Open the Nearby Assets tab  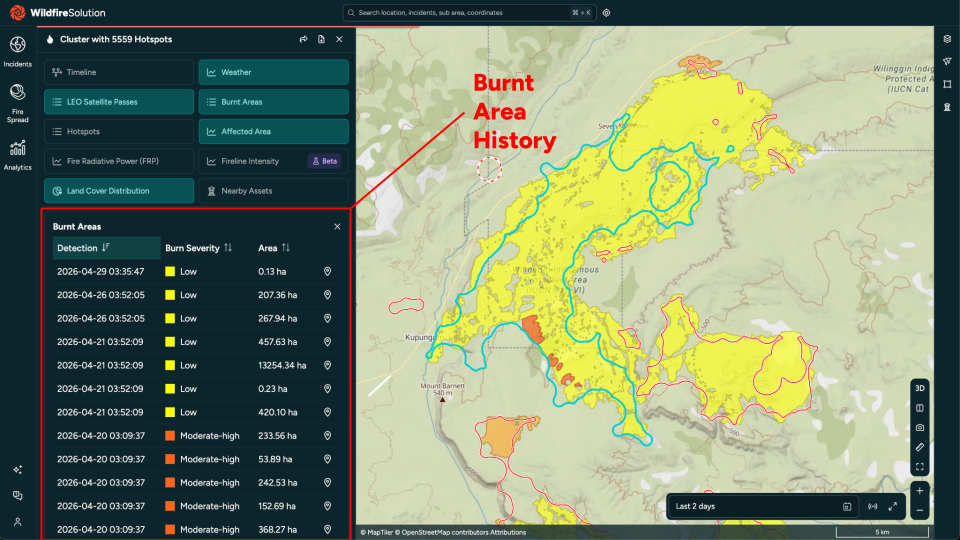tap(274, 191)
